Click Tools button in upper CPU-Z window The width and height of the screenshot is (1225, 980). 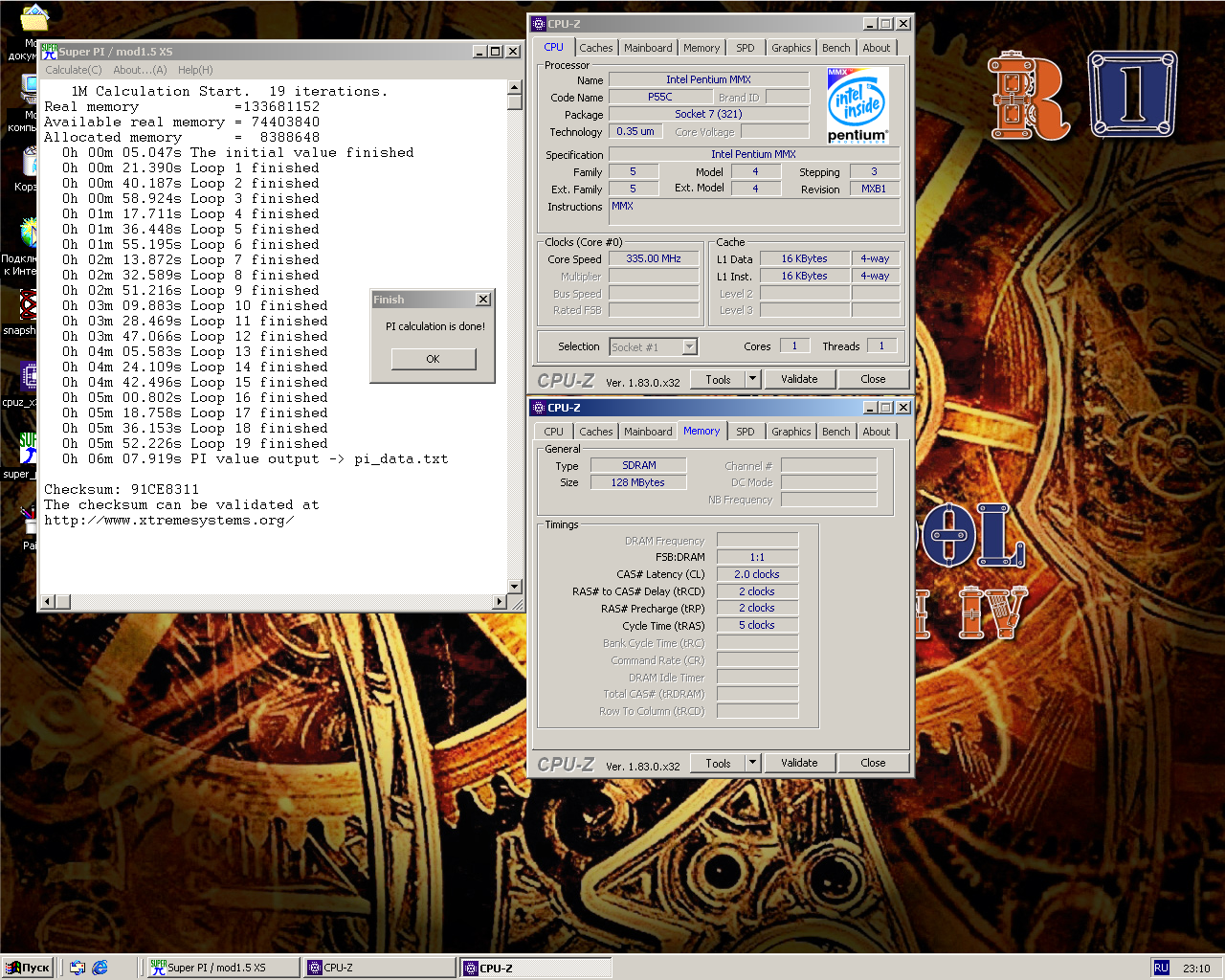click(718, 379)
